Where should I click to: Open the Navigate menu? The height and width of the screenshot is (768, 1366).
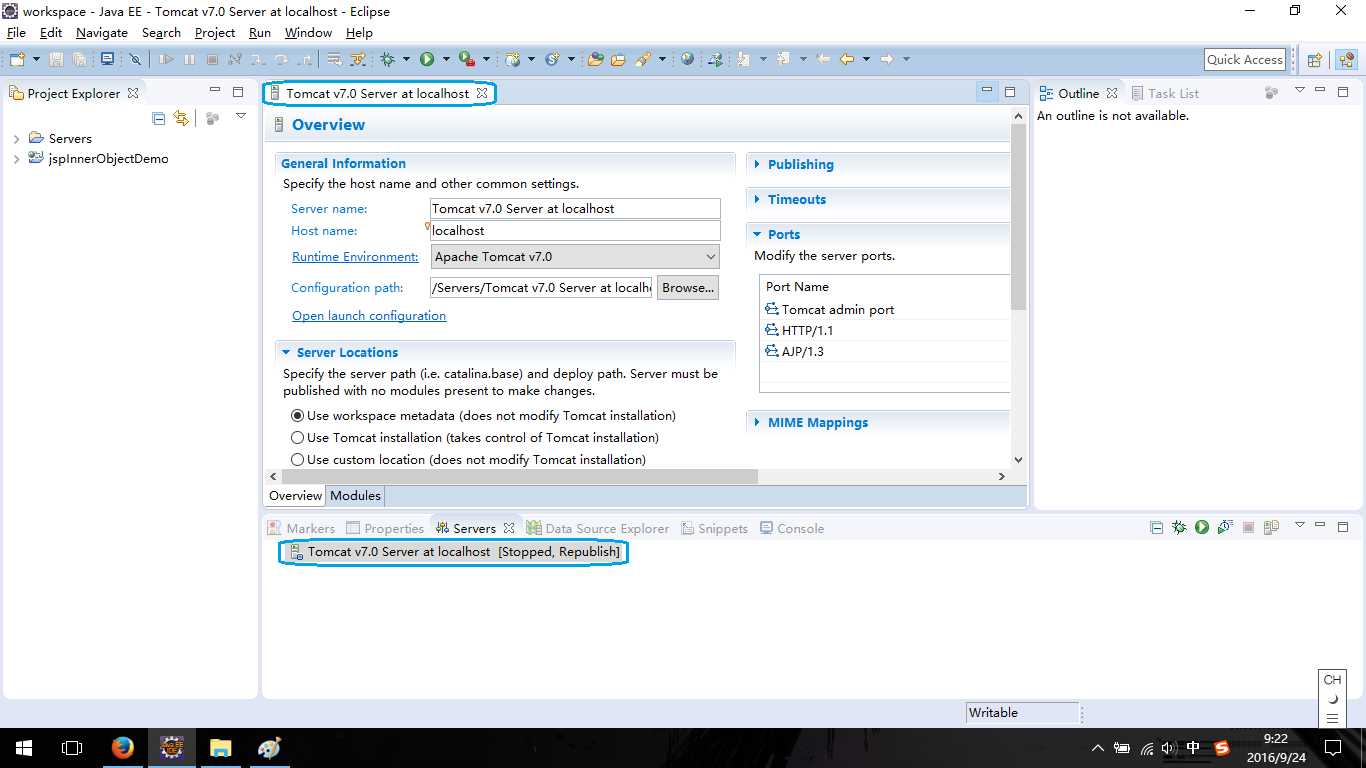(102, 32)
